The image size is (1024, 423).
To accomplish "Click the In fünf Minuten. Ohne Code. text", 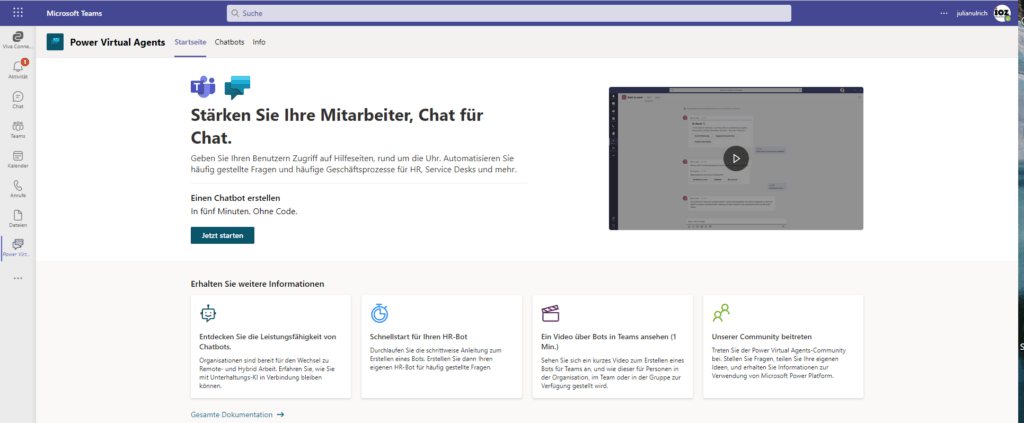I will pyautogui.click(x=244, y=212).
